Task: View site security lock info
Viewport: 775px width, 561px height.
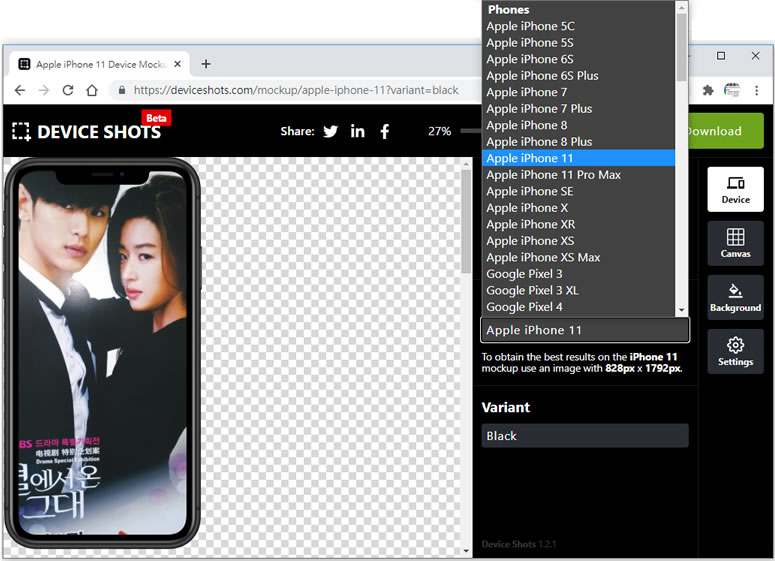Action: (122, 90)
